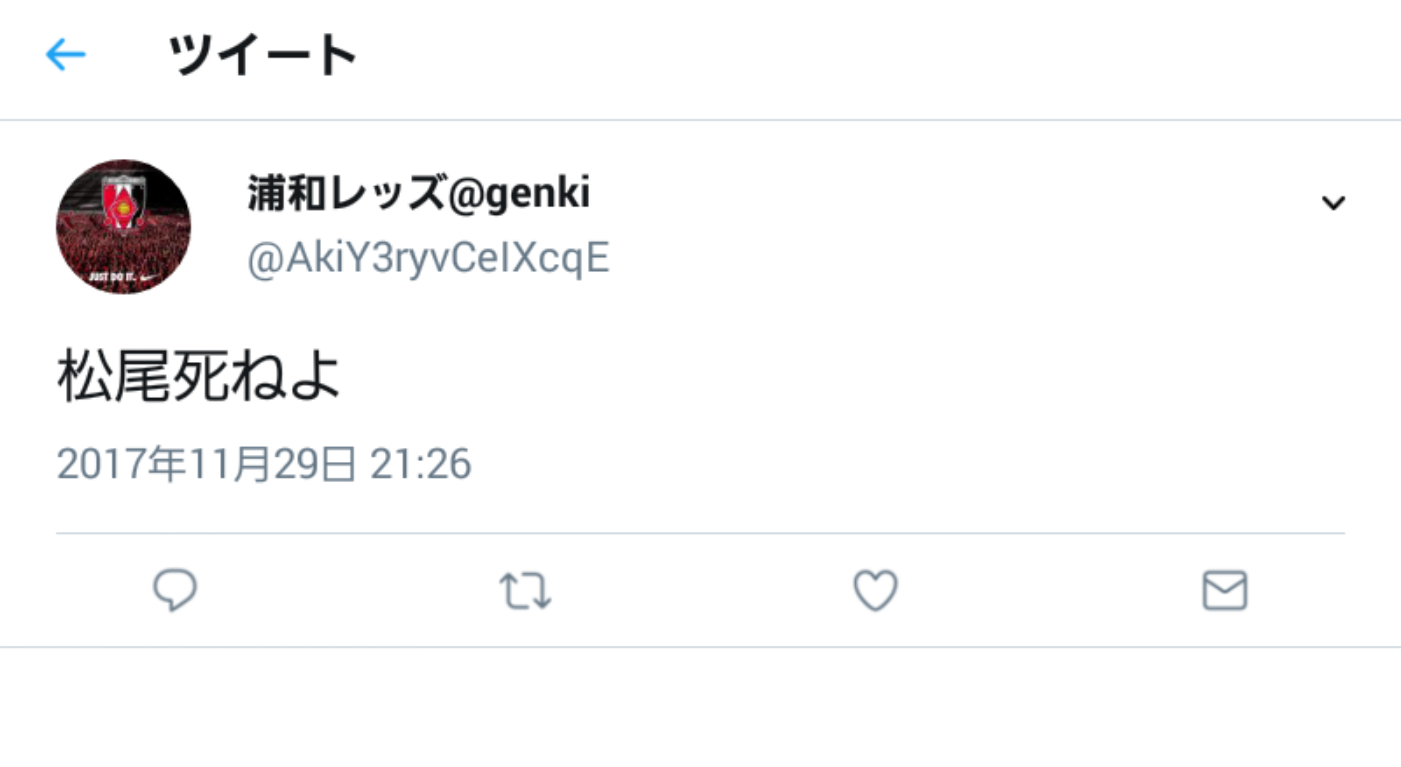The width and height of the screenshot is (1401, 767).
Task: Return to the previous timeline screen
Action: pyautogui.click(x=66, y=55)
